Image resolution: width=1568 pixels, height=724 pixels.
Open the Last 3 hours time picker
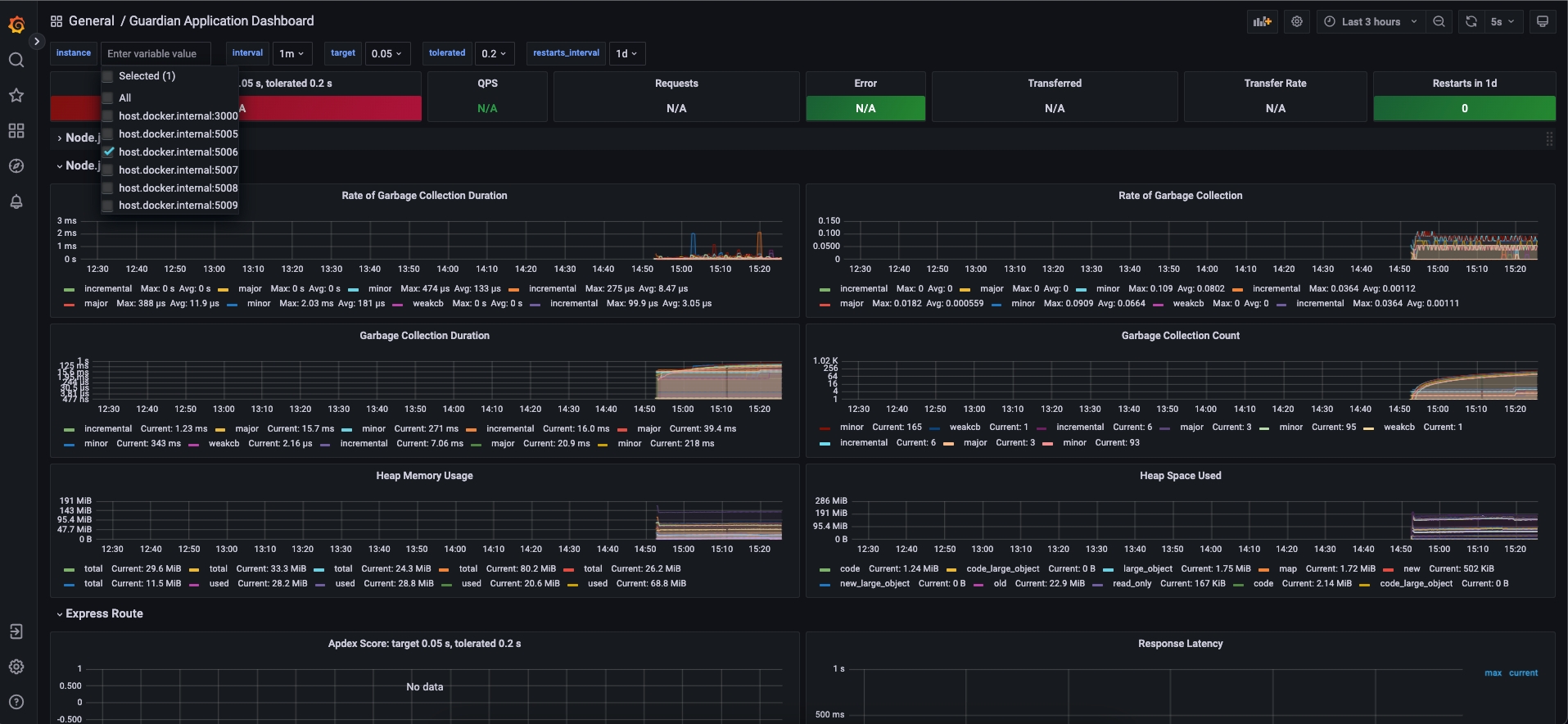pyautogui.click(x=1371, y=22)
